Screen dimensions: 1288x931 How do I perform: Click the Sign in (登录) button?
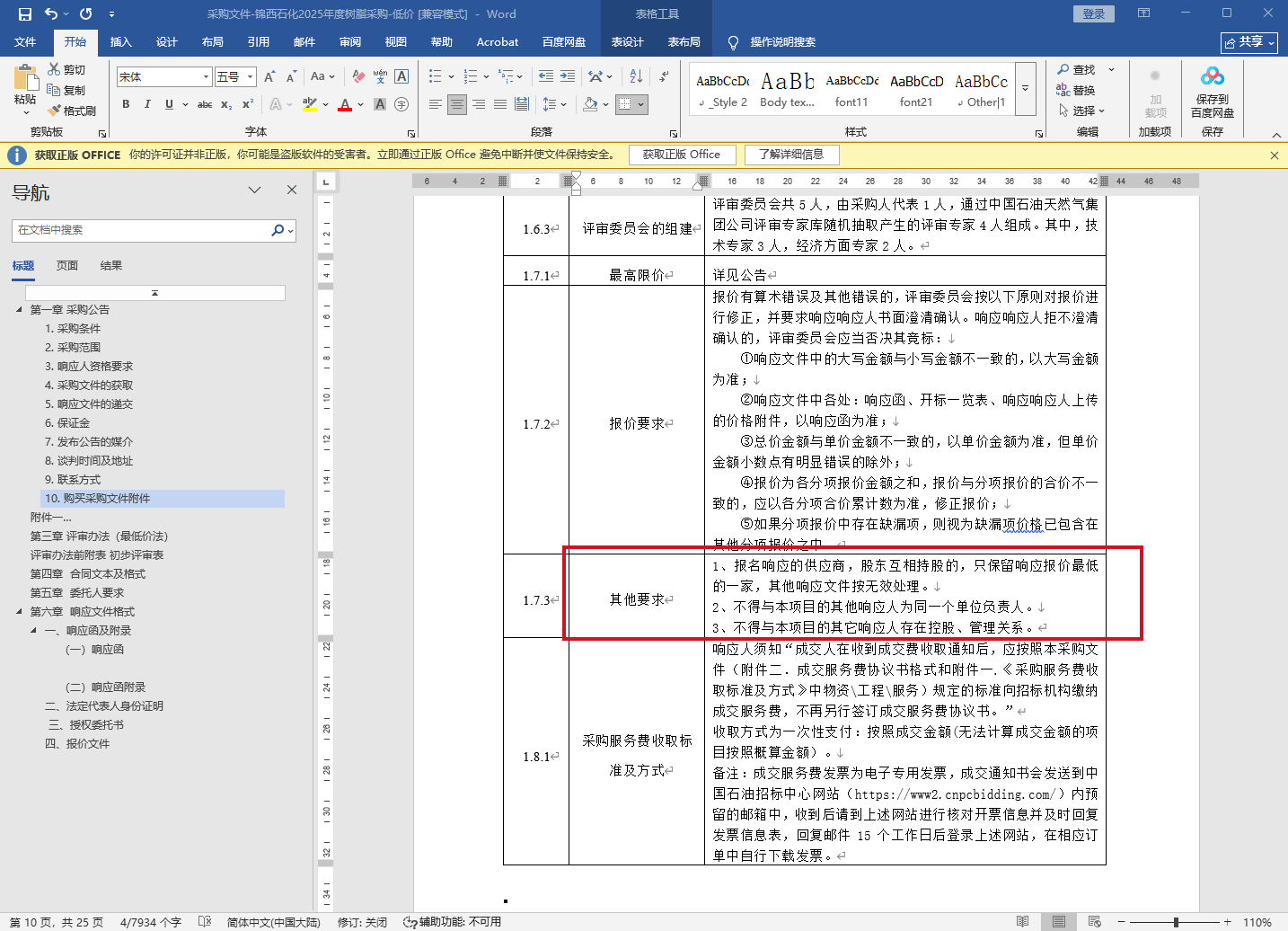coord(1094,13)
